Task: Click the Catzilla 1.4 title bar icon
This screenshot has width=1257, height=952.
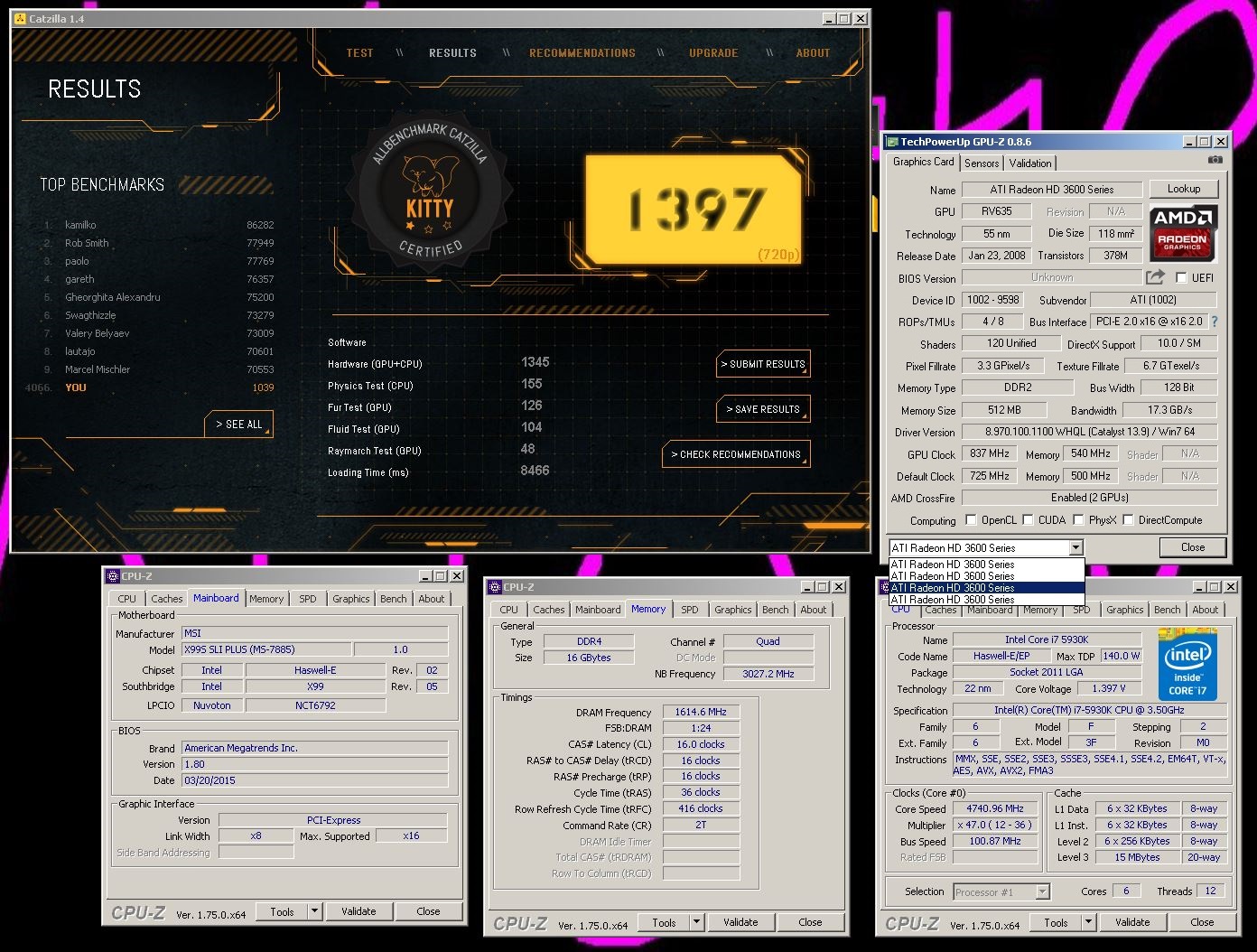Action: tap(22, 18)
